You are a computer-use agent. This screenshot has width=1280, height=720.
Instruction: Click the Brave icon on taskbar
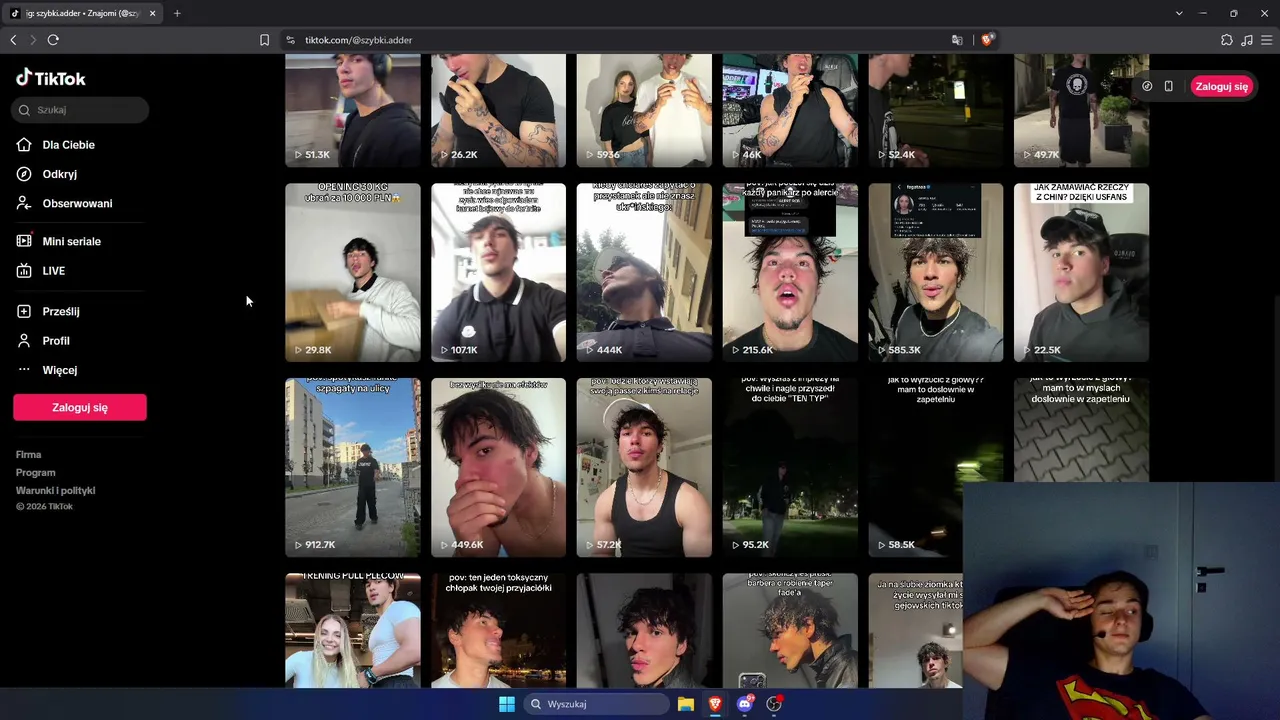[715, 704]
